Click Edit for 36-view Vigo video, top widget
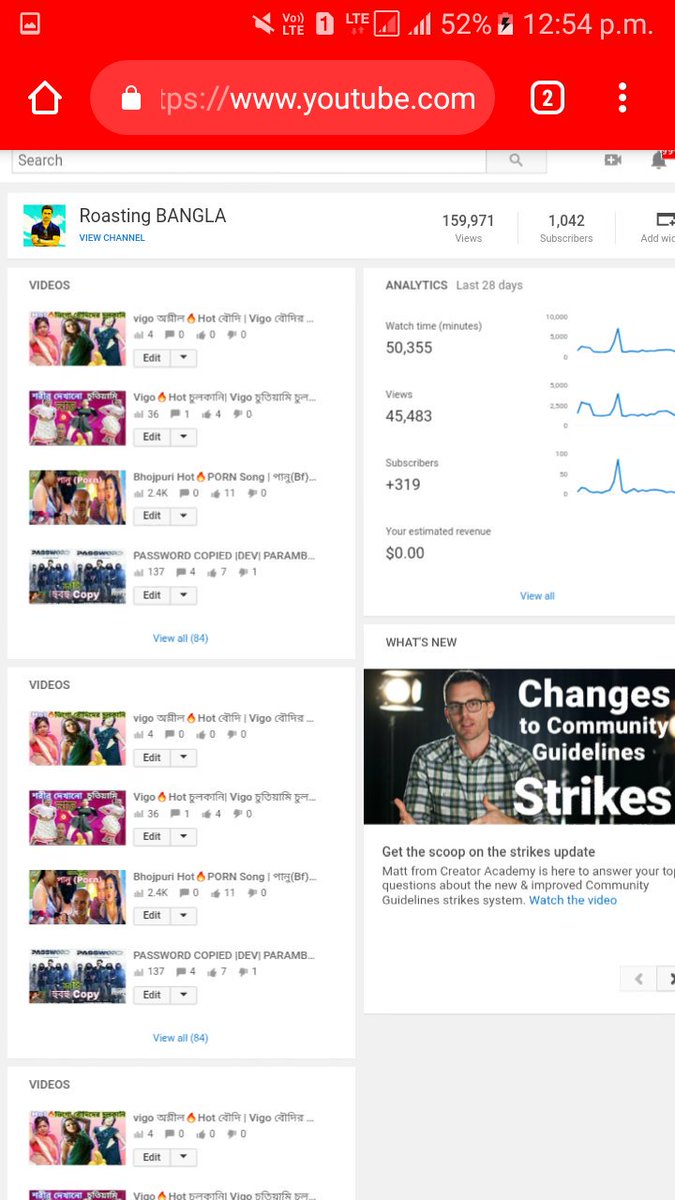This screenshot has height=1200, width=675. point(152,437)
